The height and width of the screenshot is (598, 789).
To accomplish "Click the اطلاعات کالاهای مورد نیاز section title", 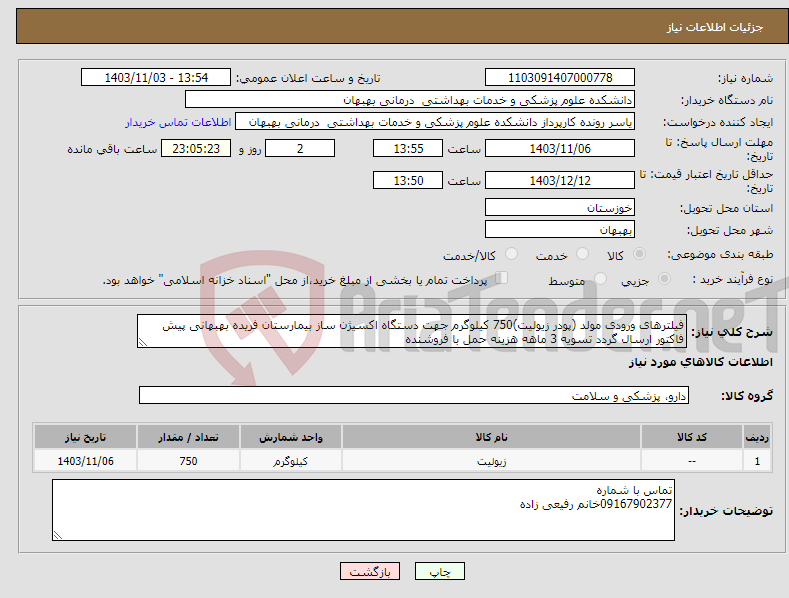I will coord(700,362).
